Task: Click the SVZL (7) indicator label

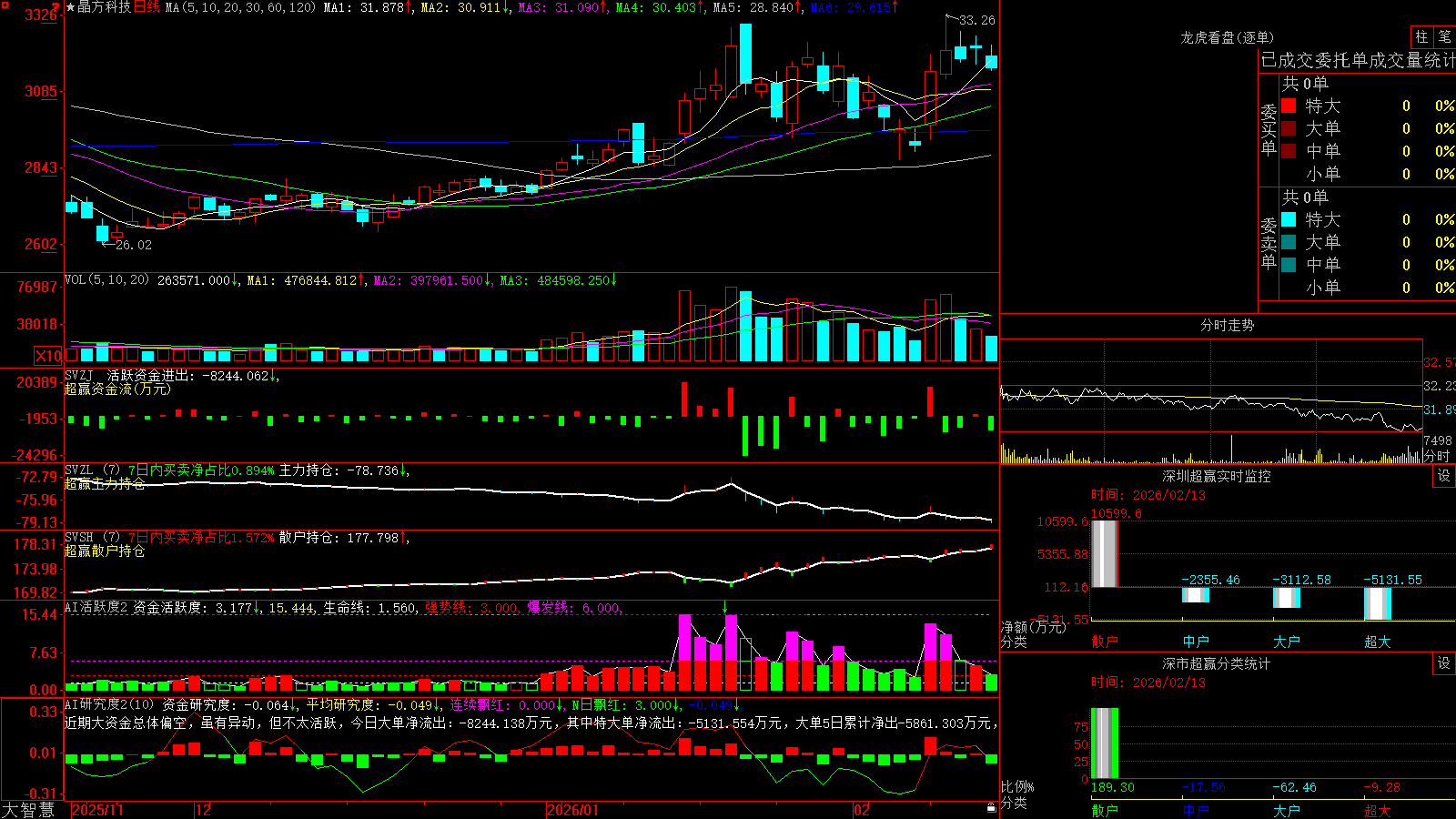Action: (92, 470)
